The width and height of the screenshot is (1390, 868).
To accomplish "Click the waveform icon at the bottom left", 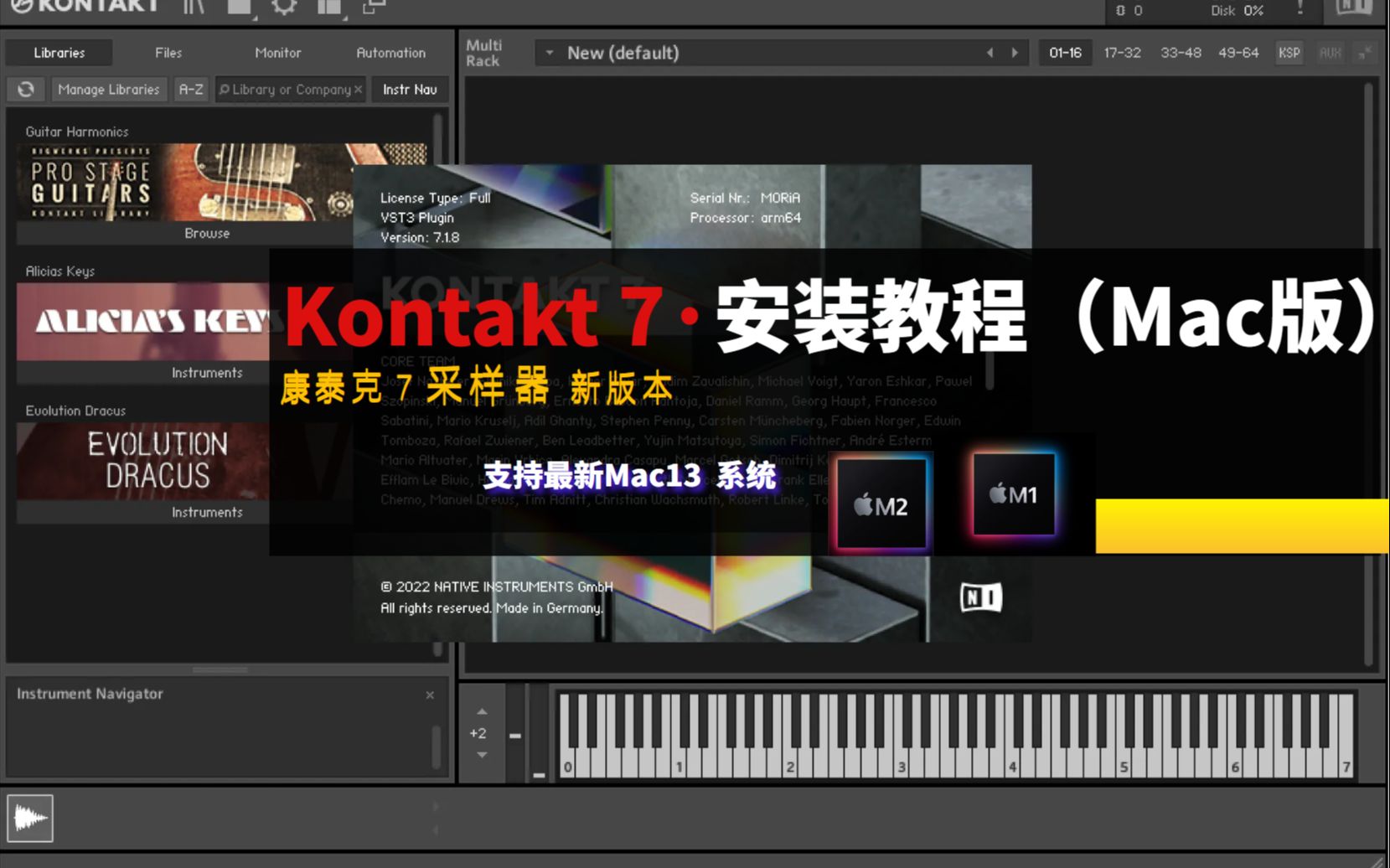I will tap(30, 818).
